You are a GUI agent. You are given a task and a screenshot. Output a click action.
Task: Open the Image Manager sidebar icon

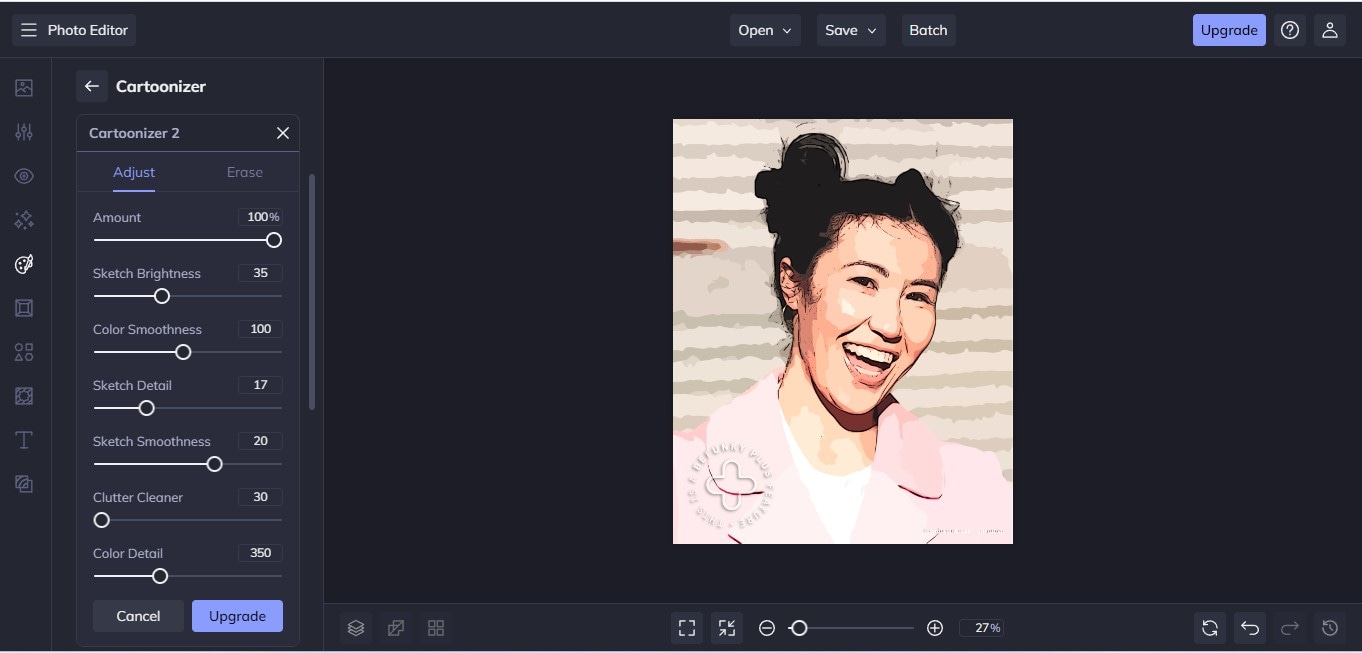tap(24, 88)
